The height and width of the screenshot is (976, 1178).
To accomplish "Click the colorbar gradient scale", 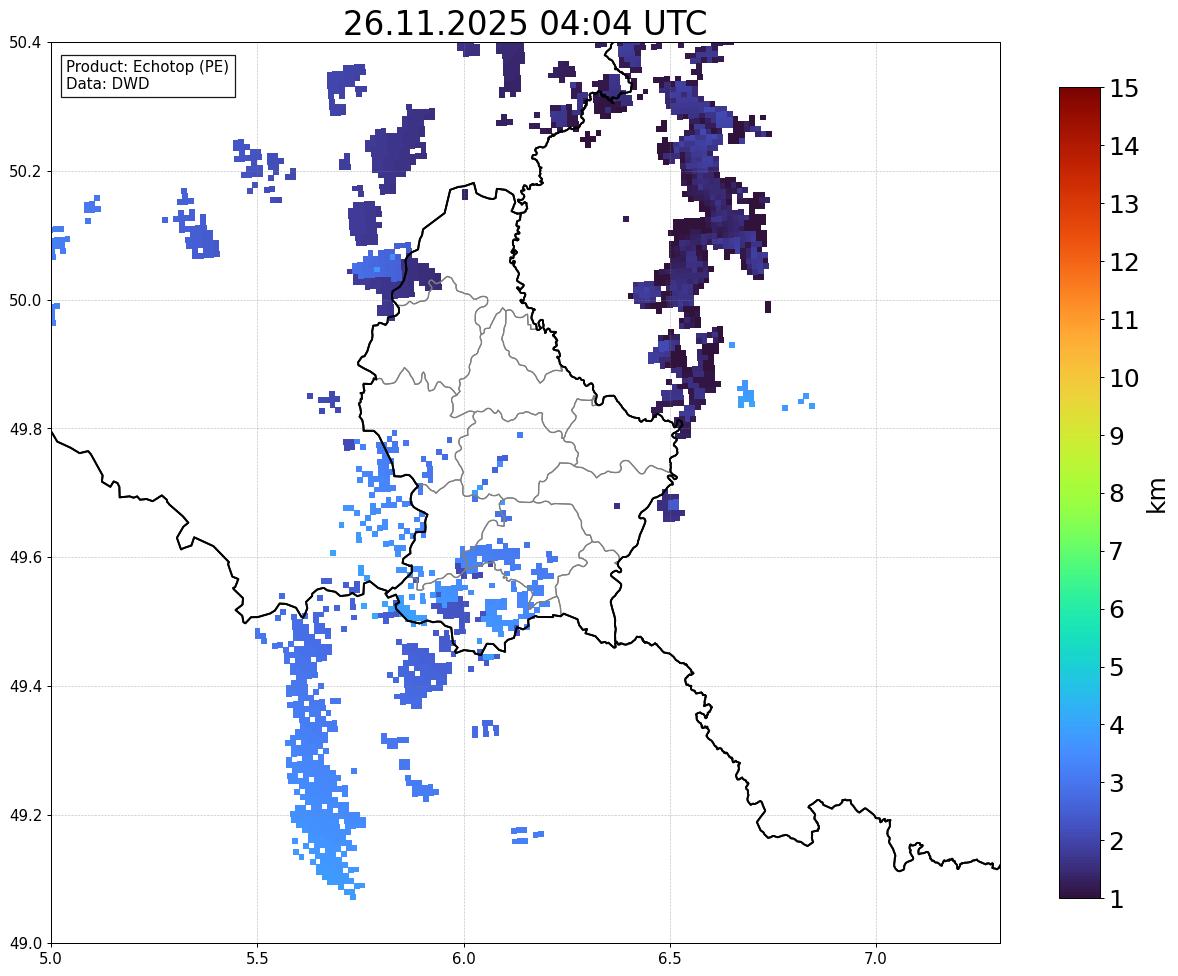I will pyautogui.click(x=1080, y=493).
